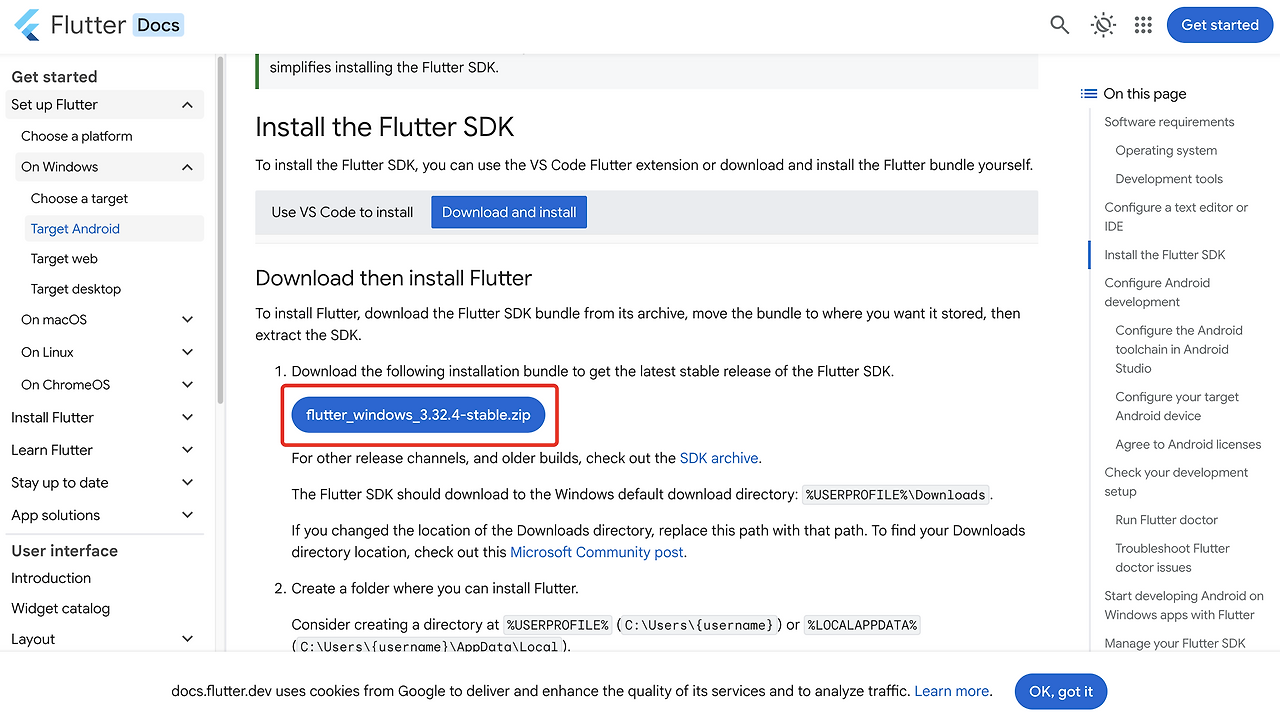Jump to Configure your target Android device
The height and width of the screenshot is (720, 1280).
tap(1177, 406)
